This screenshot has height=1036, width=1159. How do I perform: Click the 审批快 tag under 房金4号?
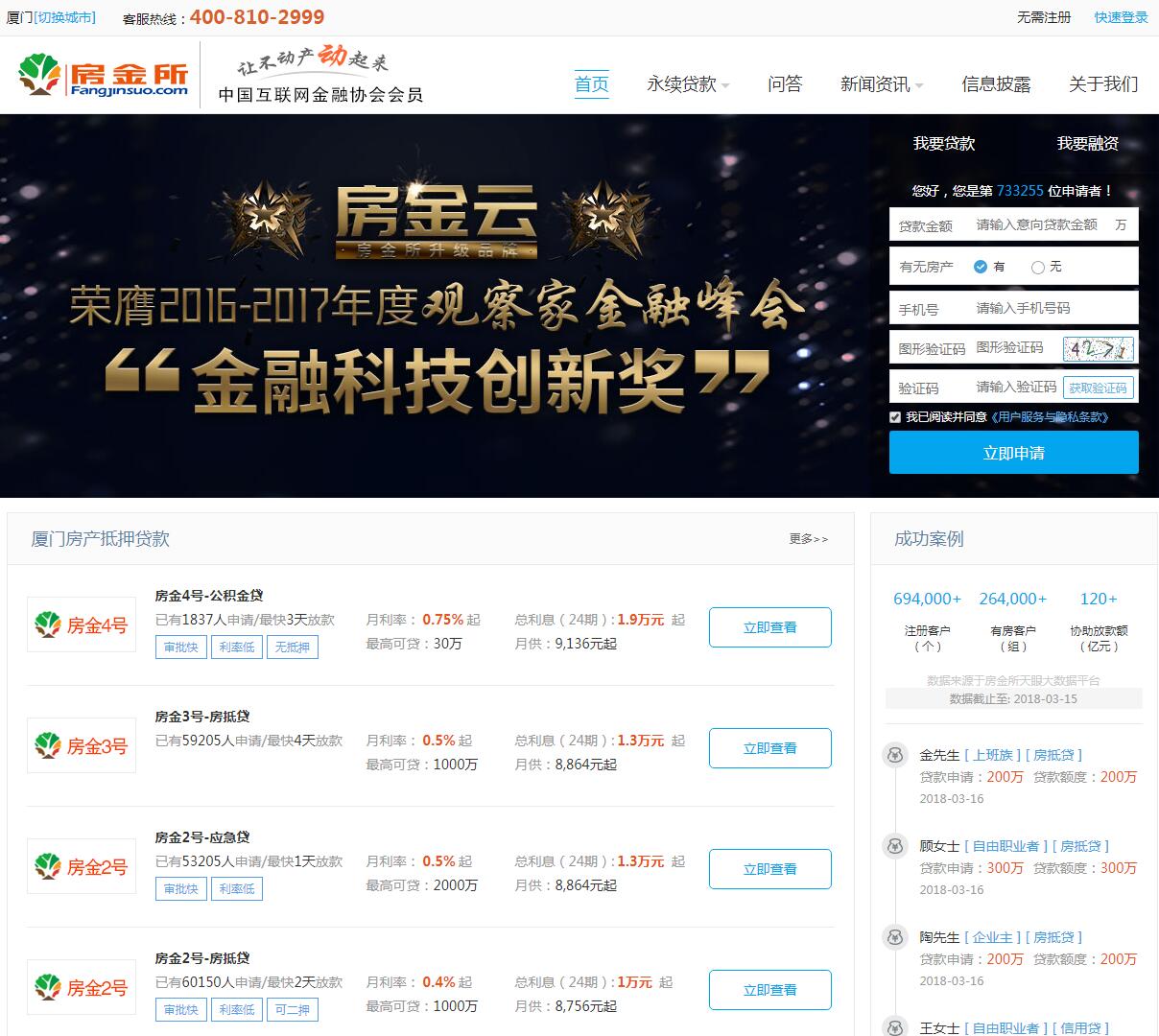tap(180, 647)
